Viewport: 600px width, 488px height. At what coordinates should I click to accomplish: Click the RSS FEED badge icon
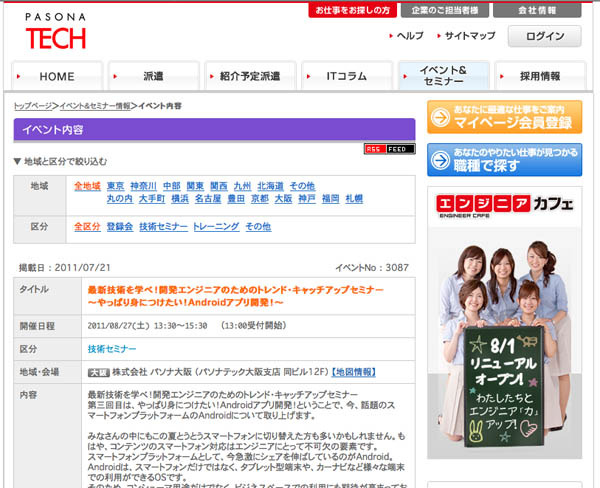pos(389,149)
